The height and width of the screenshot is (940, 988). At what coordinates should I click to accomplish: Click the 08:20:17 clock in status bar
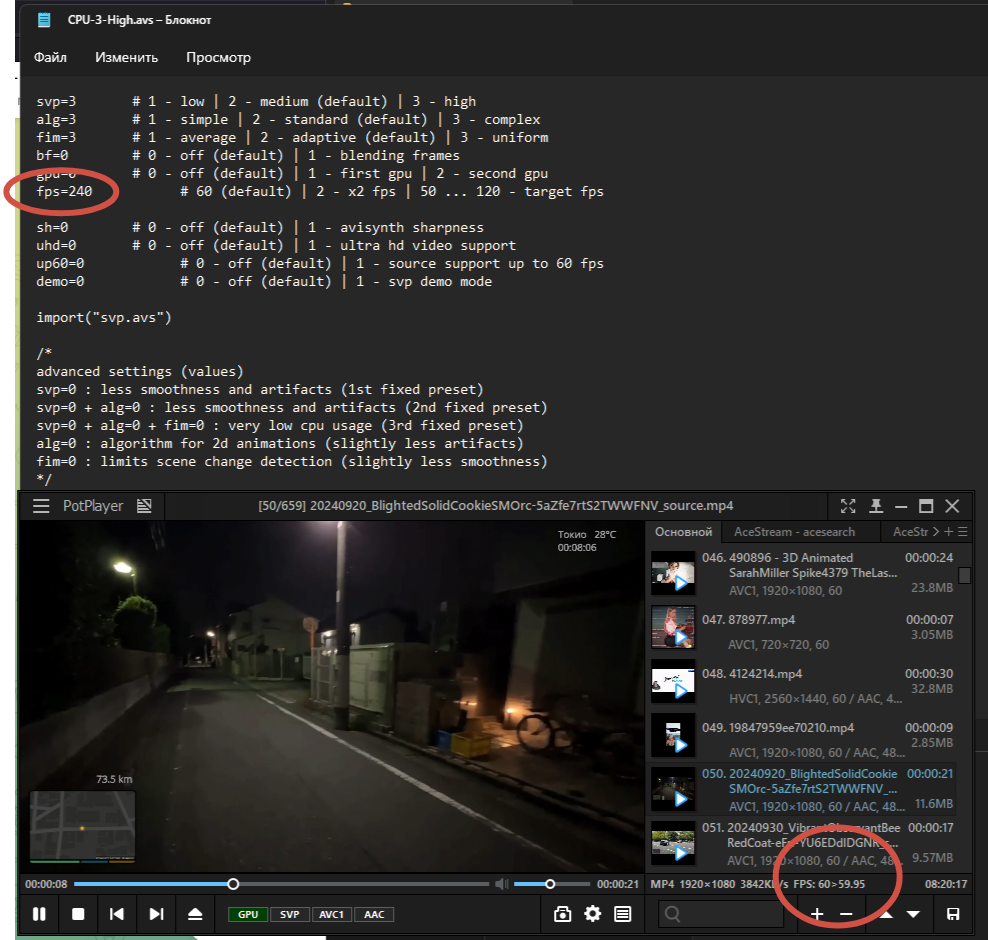tap(946, 884)
